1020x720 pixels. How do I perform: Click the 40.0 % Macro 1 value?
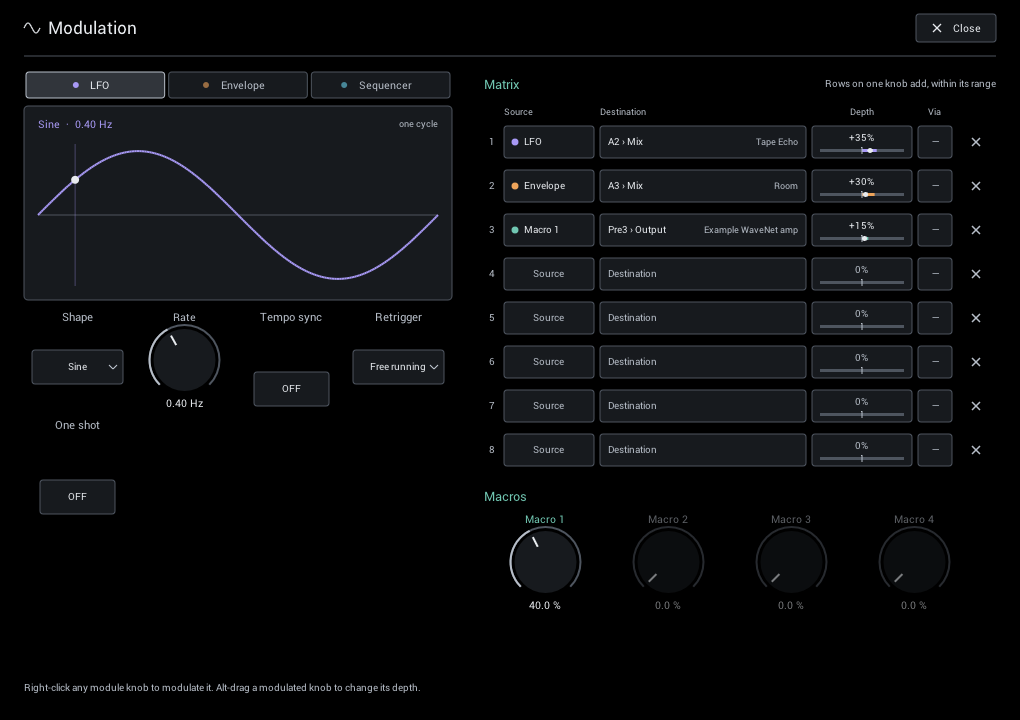click(x=544, y=606)
